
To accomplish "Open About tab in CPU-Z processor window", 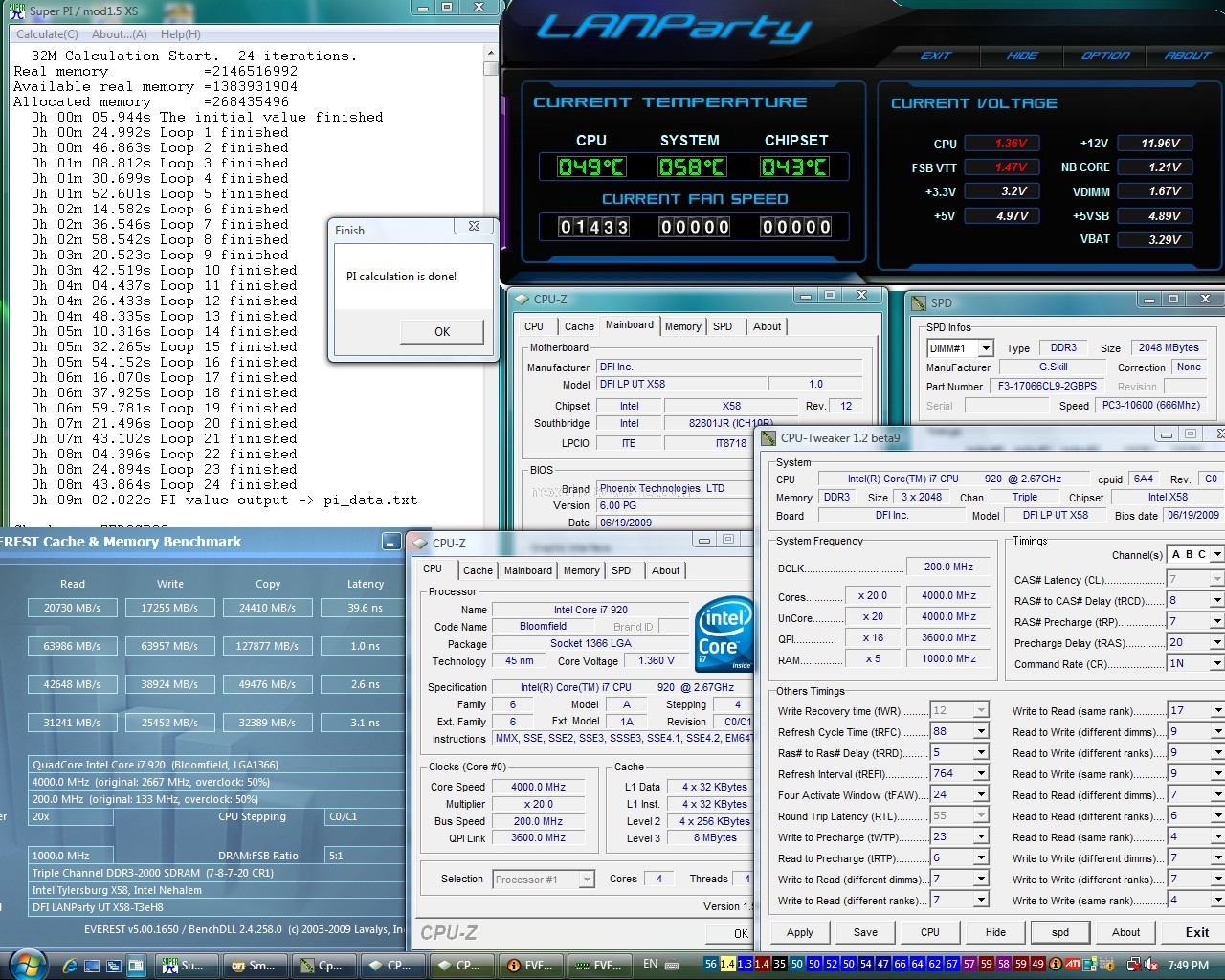I will (666, 570).
